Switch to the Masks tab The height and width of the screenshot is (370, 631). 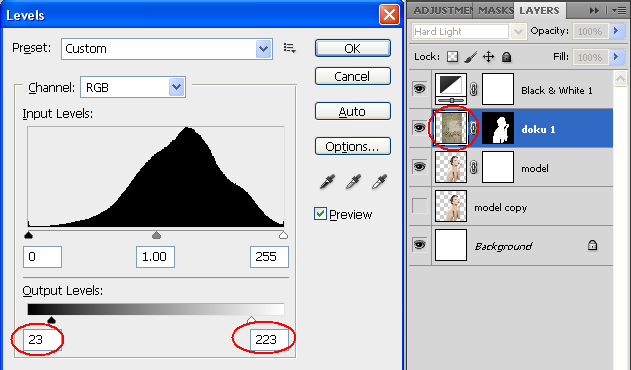coord(495,11)
